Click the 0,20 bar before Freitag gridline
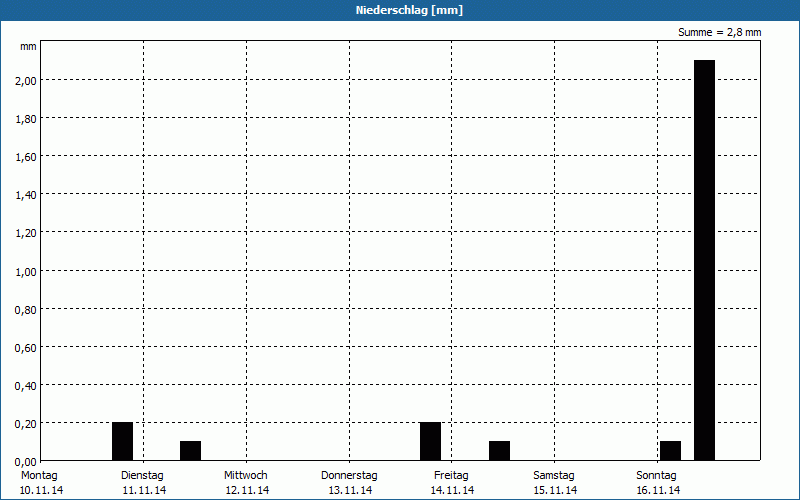The height and width of the screenshot is (500, 800). coord(430,441)
